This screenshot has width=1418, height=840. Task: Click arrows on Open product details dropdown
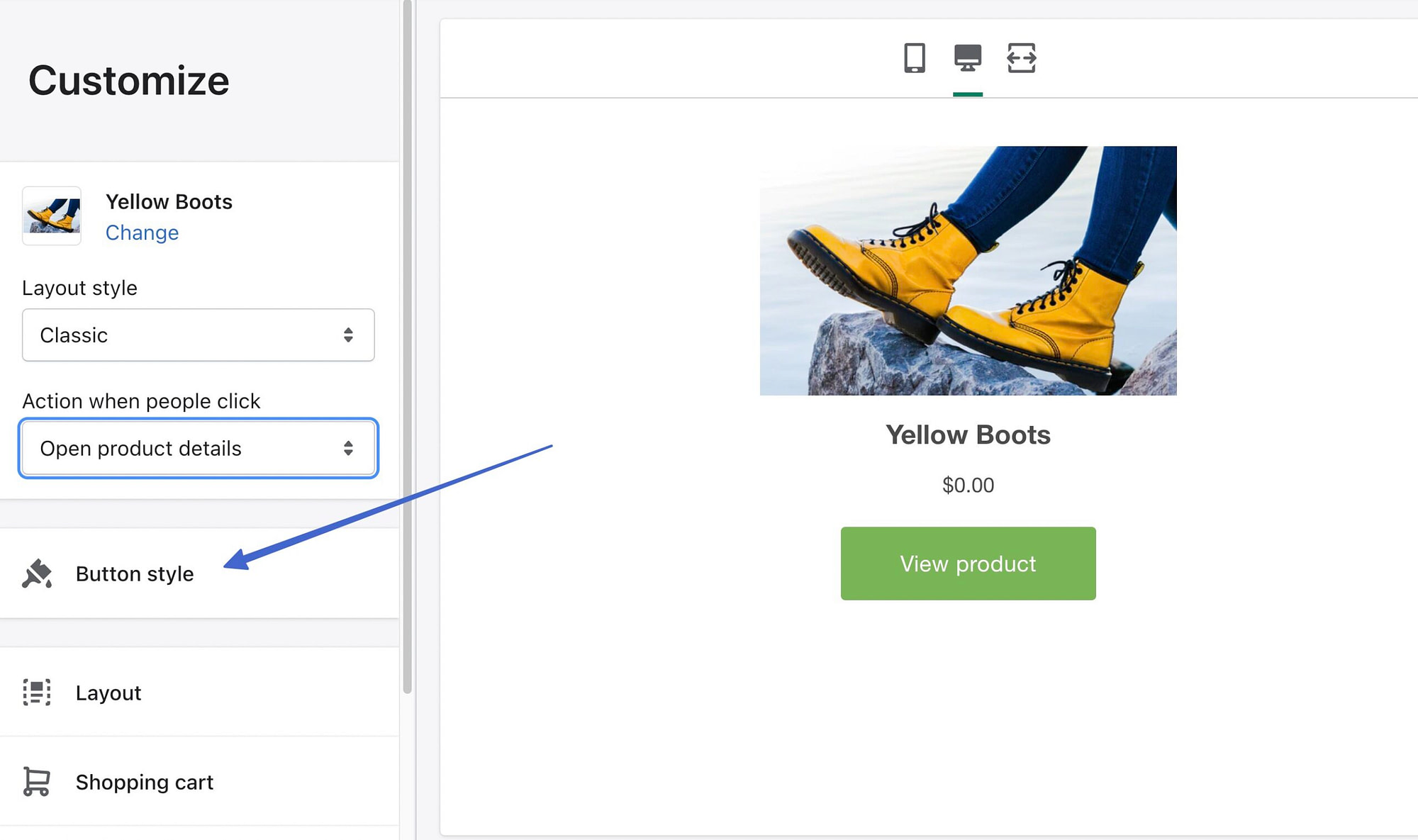pos(348,449)
